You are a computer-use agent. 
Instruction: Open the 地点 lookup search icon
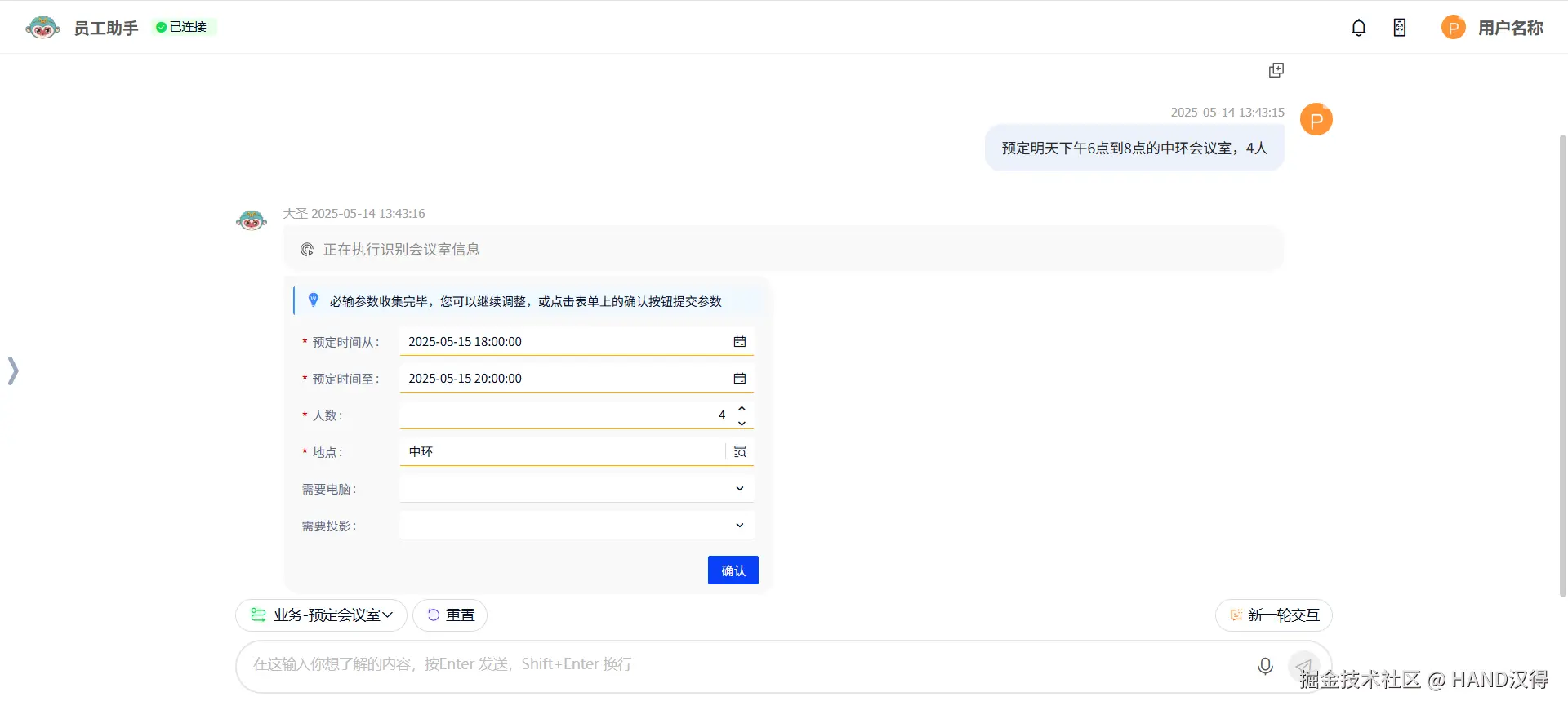click(x=740, y=452)
